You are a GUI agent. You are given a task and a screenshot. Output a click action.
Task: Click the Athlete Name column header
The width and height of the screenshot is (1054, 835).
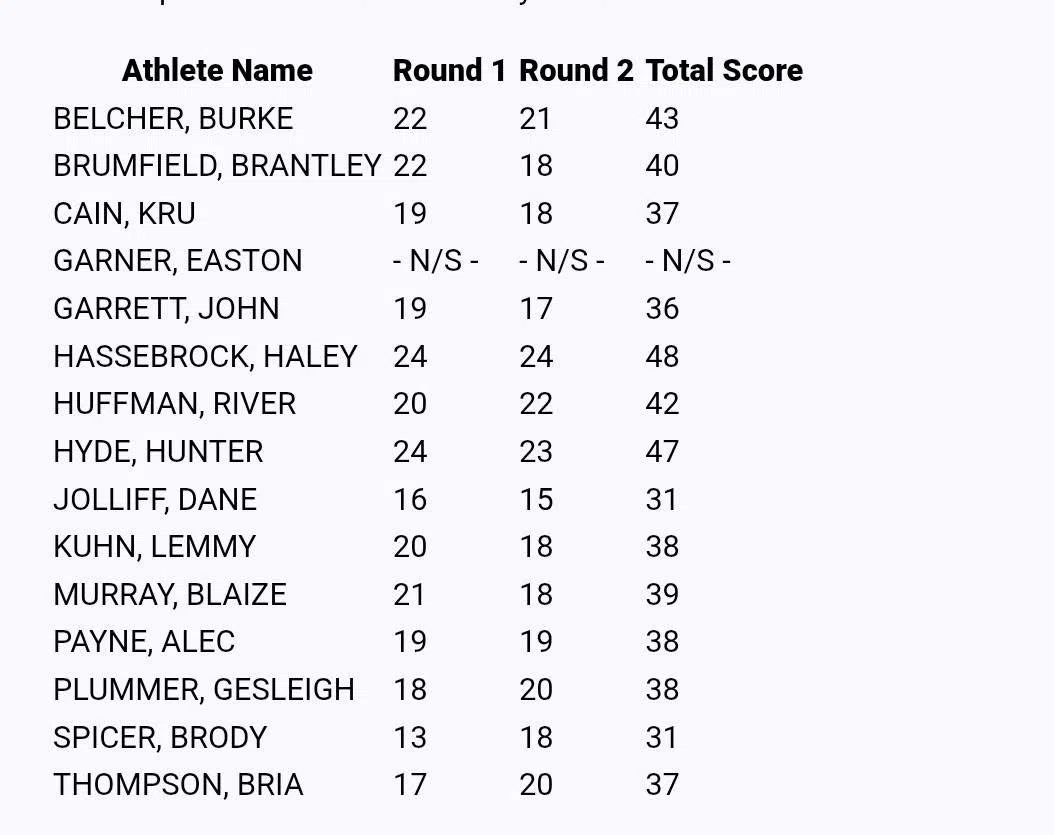tap(217, 71)
